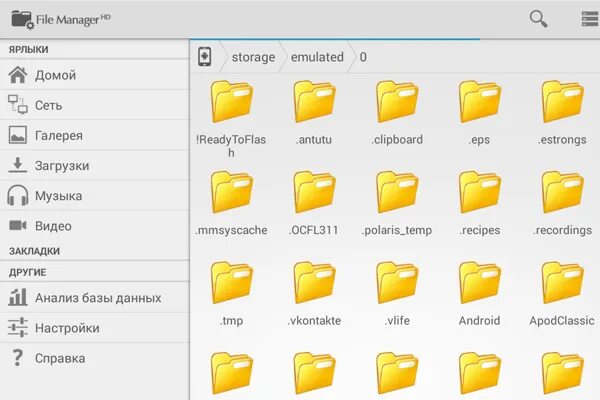Viewport: 600px width, 400px height.
Task: Click the File Manager HD logo icon
Action: point(23,20)
